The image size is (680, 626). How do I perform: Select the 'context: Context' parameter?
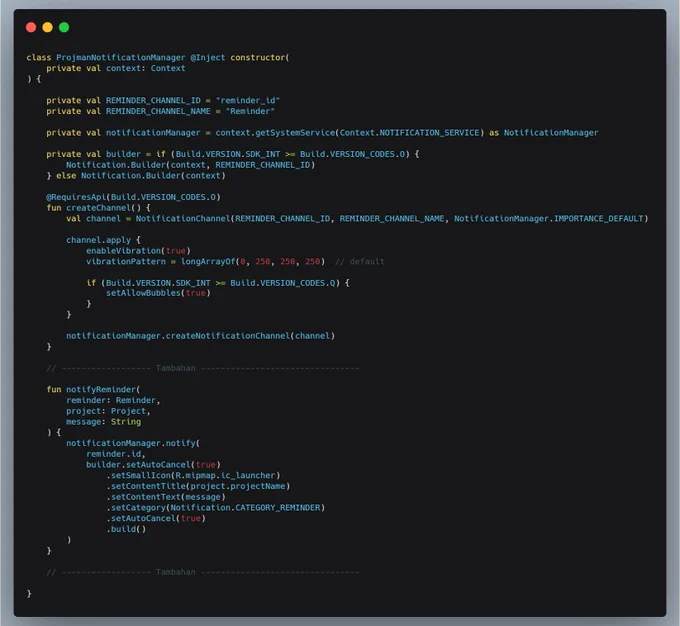click(146, 68)
